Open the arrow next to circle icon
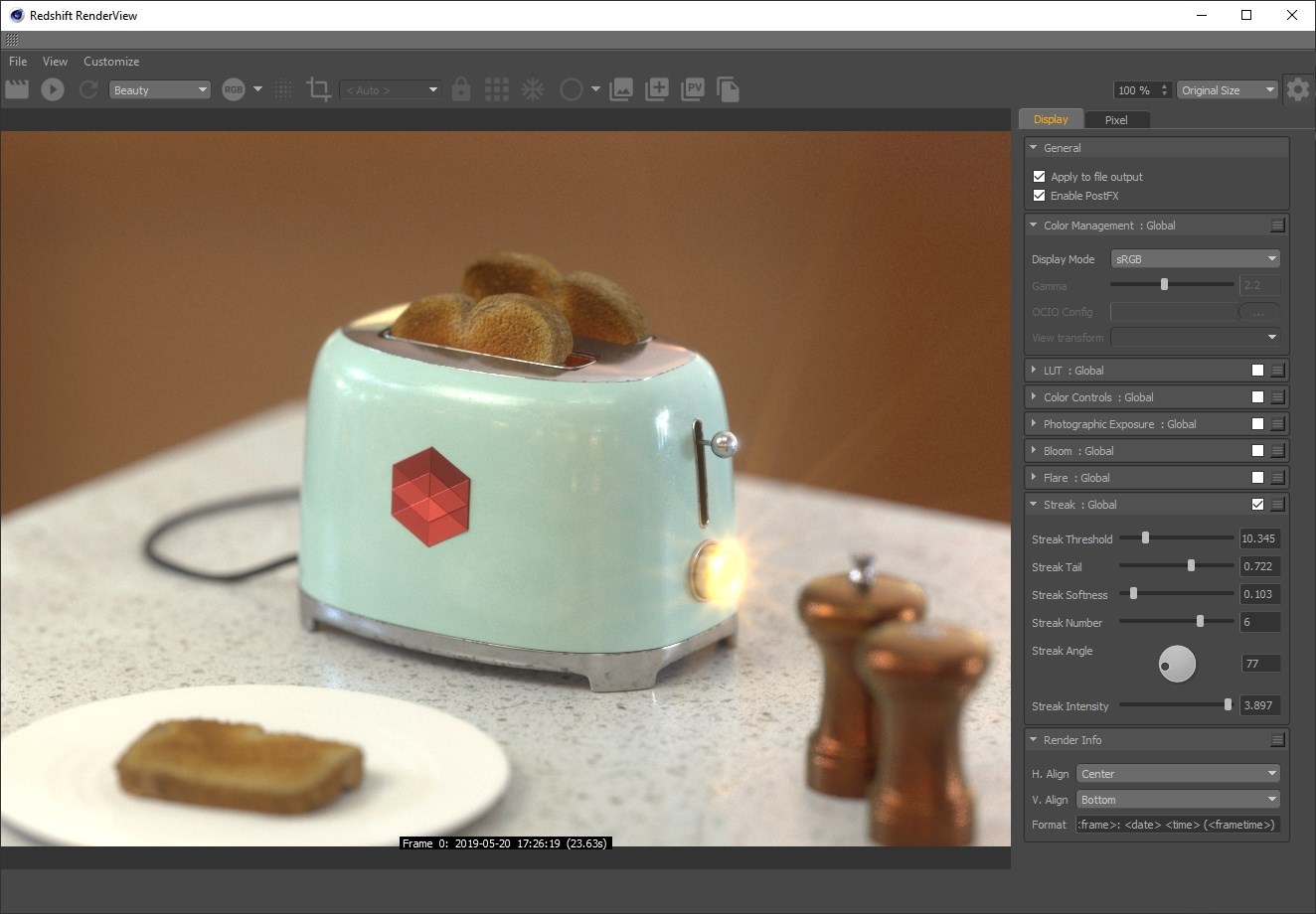Screen dimensions: 1316x914 [595, 89]
